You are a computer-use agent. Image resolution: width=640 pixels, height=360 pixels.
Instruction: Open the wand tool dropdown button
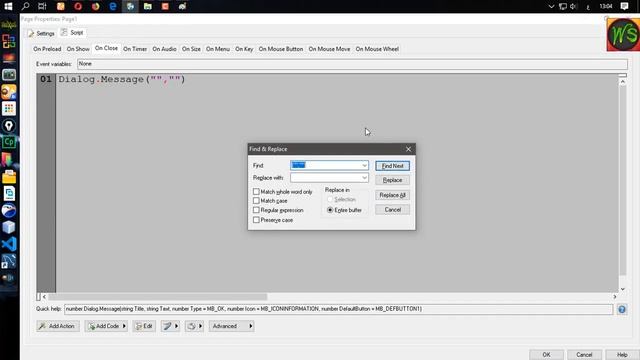coord(170,326)
